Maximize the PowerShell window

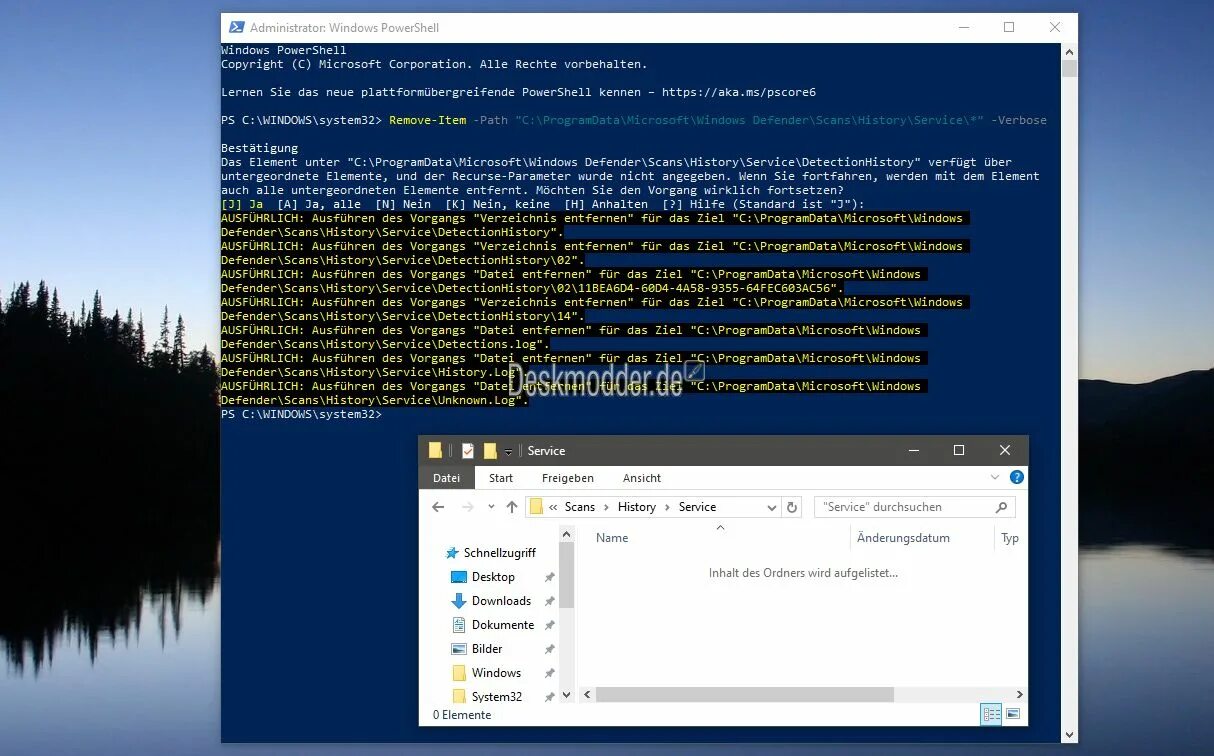pos(1008,28)
